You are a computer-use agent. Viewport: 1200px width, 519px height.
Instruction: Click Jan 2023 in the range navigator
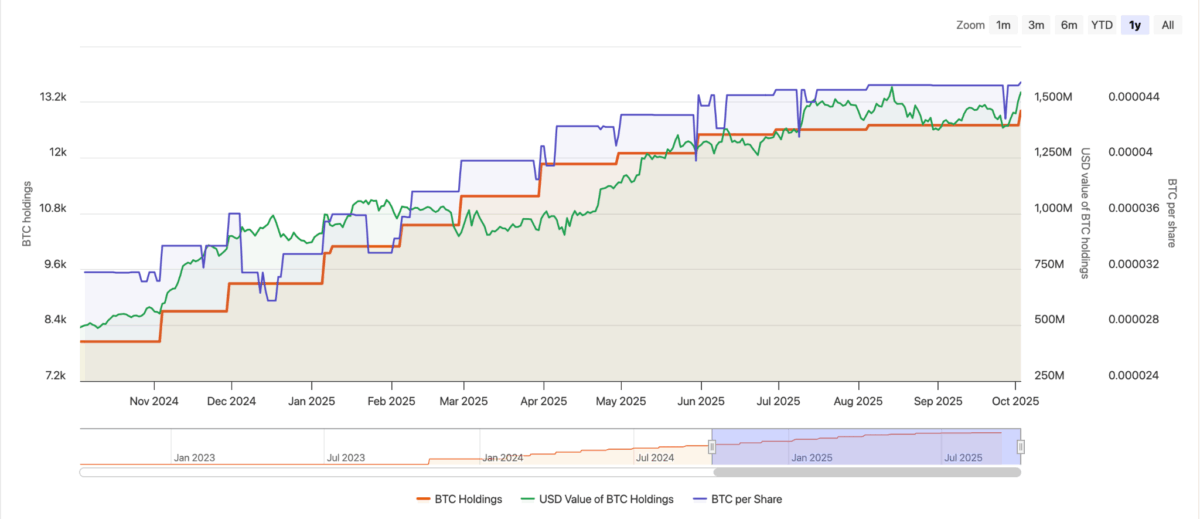(x=196, y=458)
